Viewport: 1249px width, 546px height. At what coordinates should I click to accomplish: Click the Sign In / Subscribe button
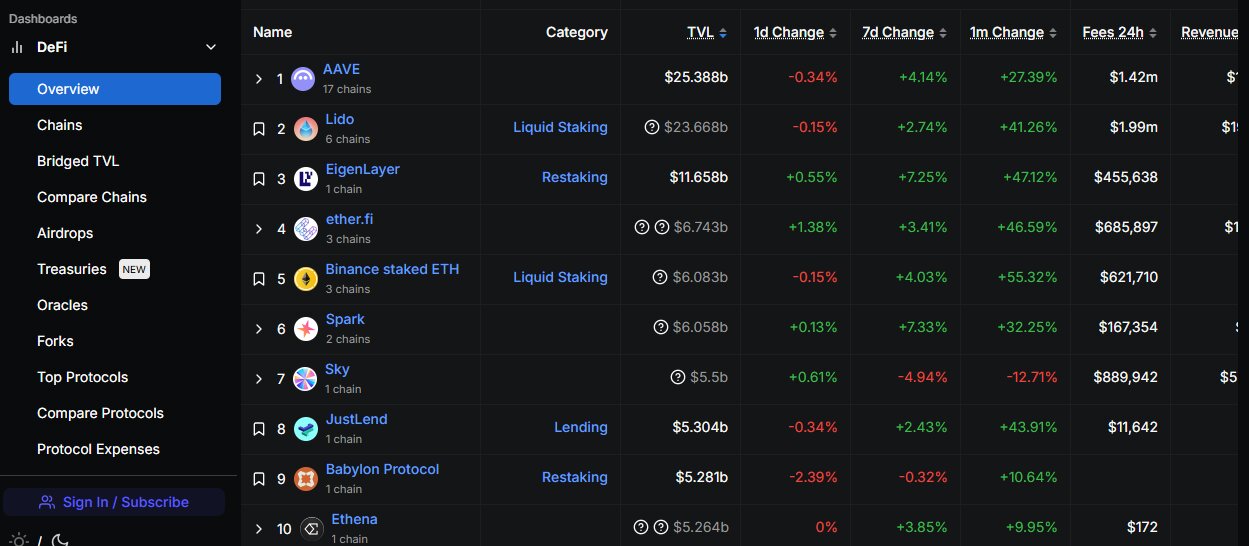[114, 502]
